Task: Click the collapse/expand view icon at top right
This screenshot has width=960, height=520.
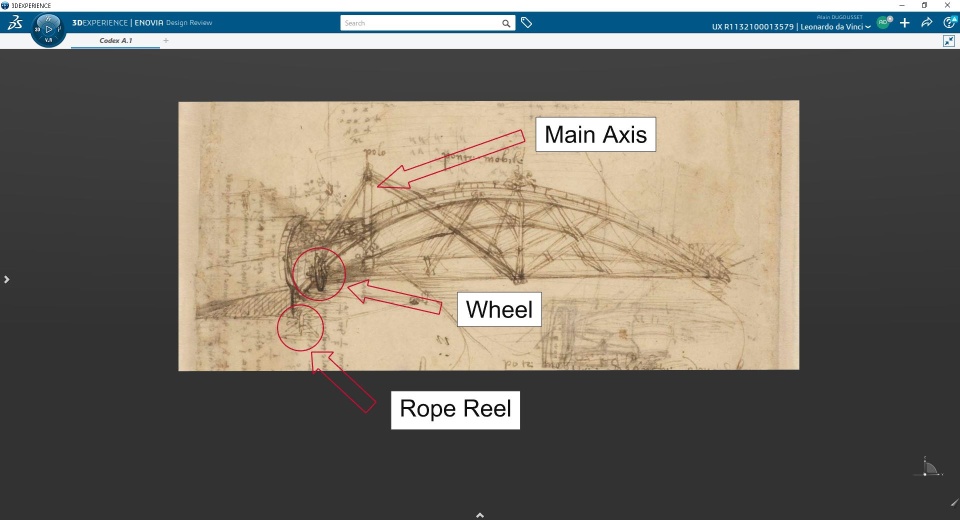Action: [949, 41]
